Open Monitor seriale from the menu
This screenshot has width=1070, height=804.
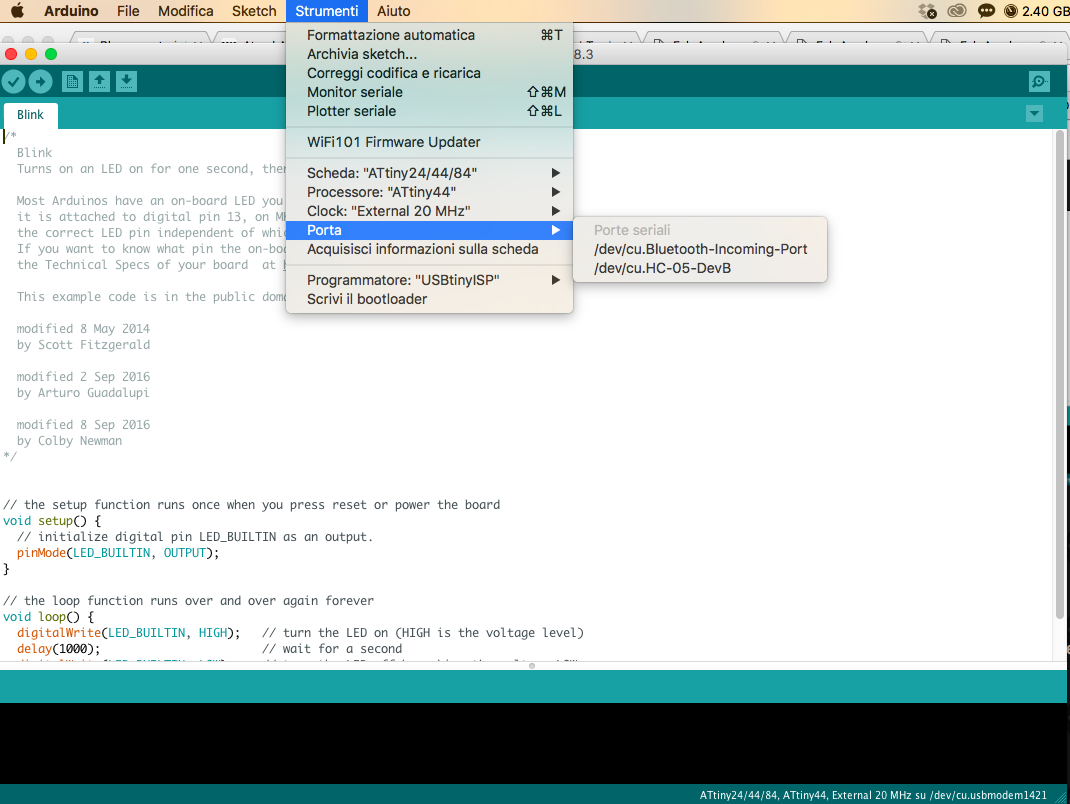[429, 92]
